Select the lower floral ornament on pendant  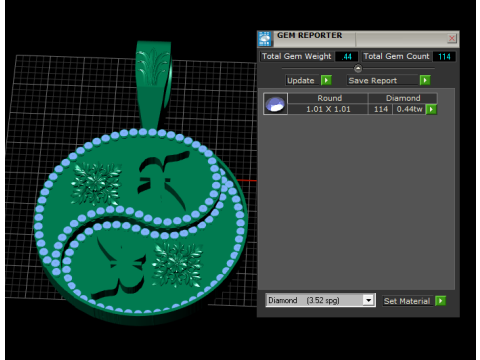coord(178,265)
